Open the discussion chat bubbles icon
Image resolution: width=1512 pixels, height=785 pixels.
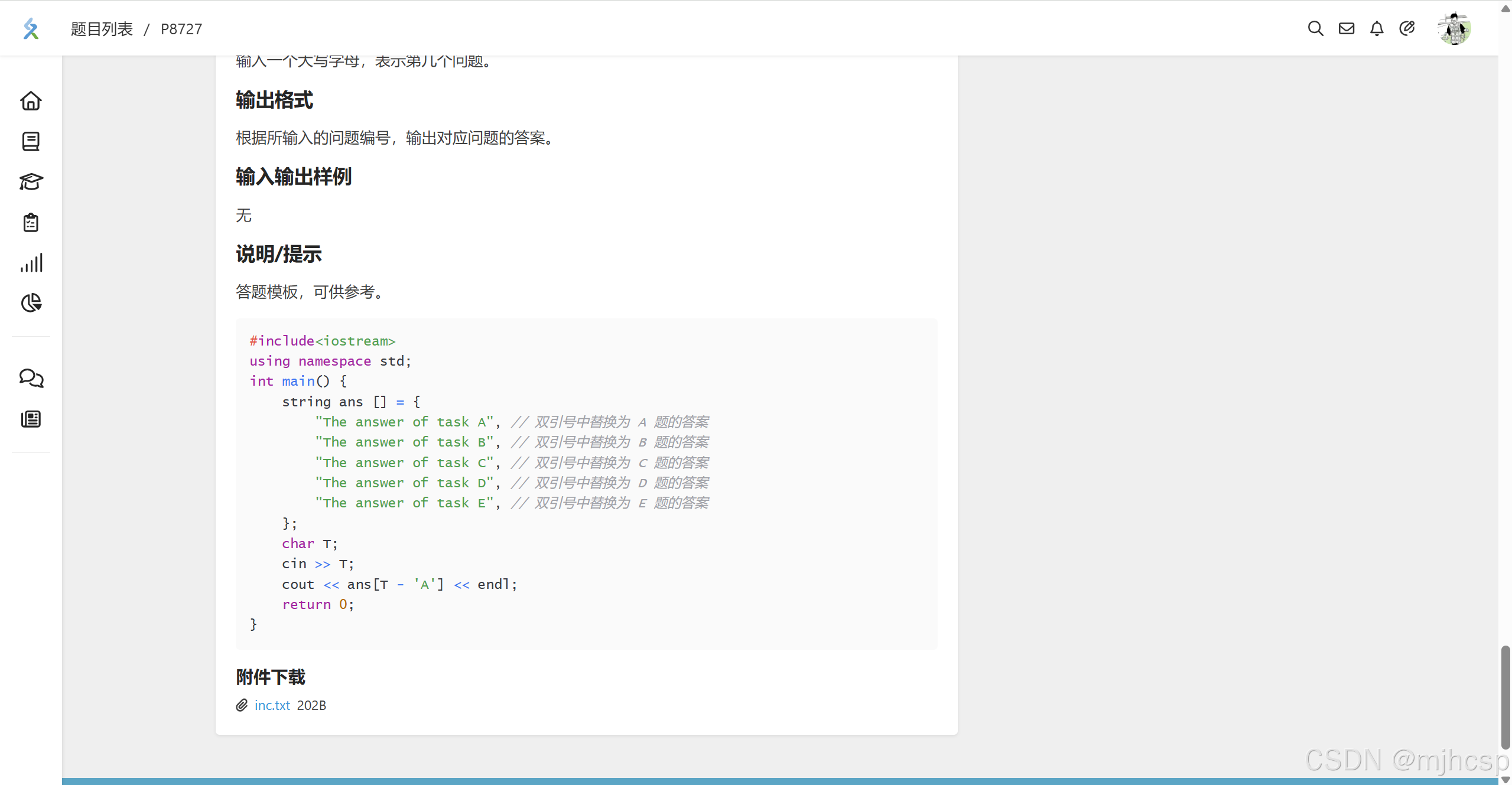(31, 378)
